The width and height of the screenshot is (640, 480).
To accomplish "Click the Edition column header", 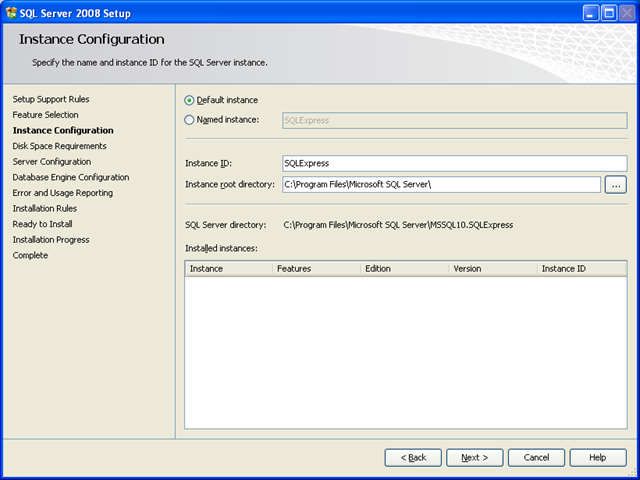I will pyautogui.click(x=404, y=269).
